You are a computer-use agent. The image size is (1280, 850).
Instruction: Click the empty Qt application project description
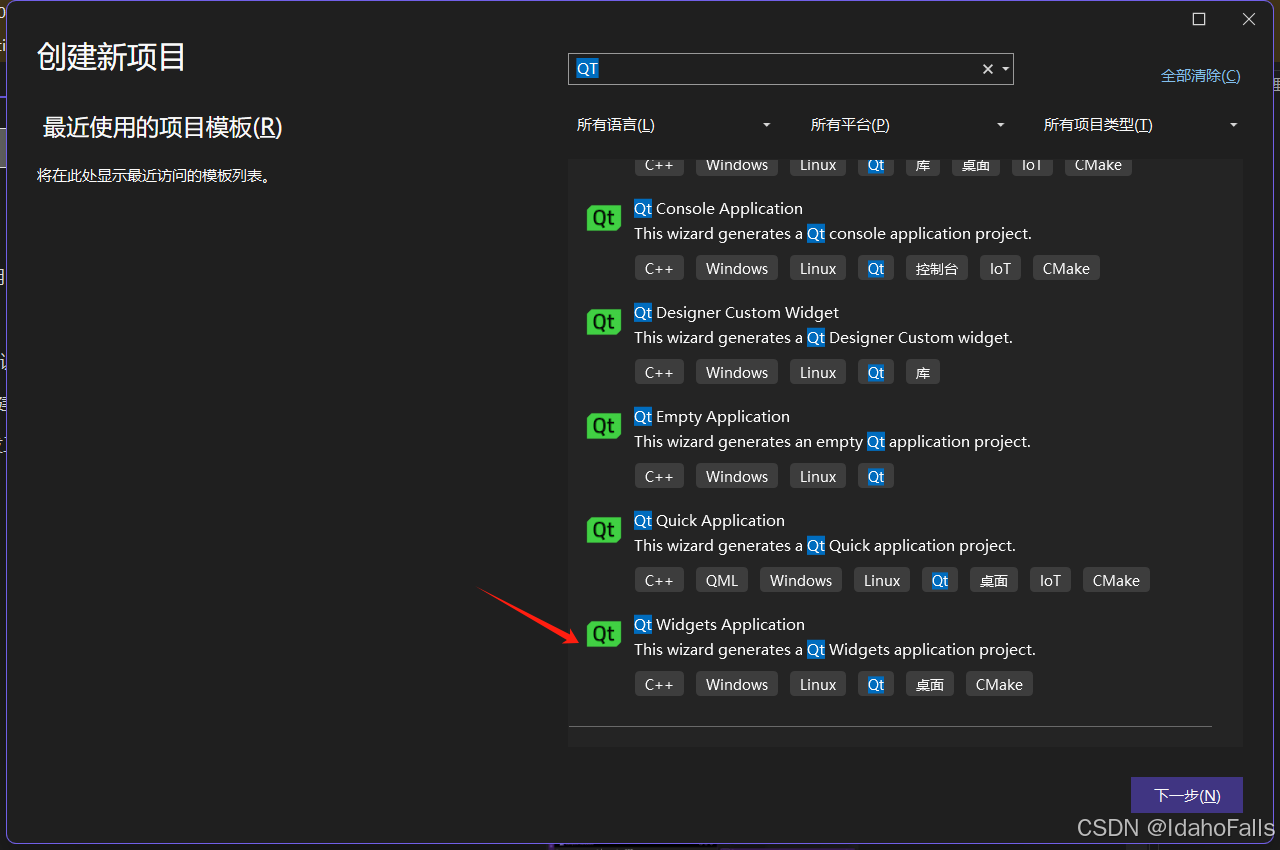(x=832, y=442)
